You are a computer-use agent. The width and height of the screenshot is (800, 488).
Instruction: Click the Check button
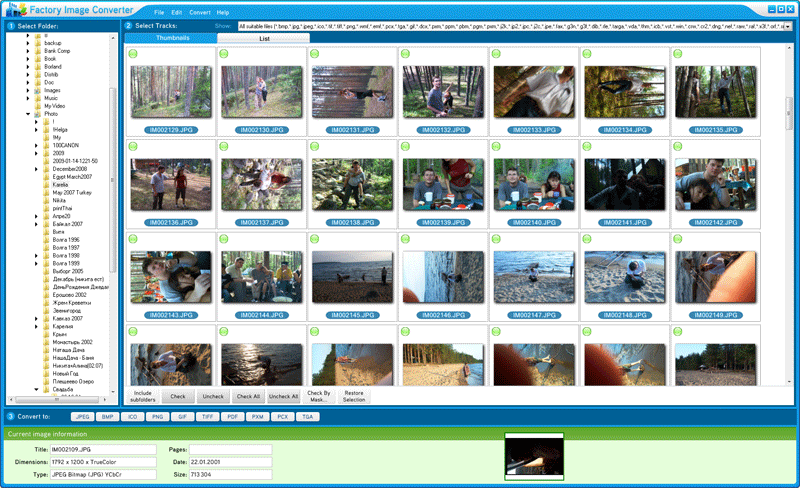[x=178, y=396]
